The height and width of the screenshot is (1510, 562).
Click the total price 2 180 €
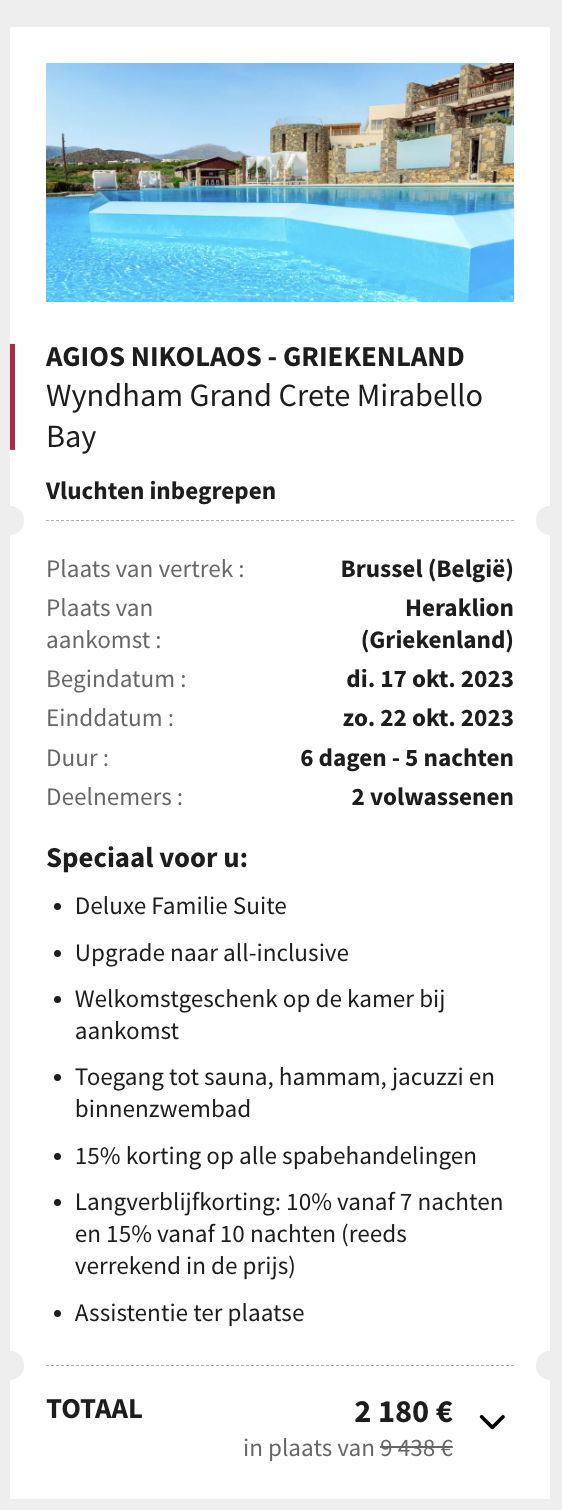tap(404, 1413)
